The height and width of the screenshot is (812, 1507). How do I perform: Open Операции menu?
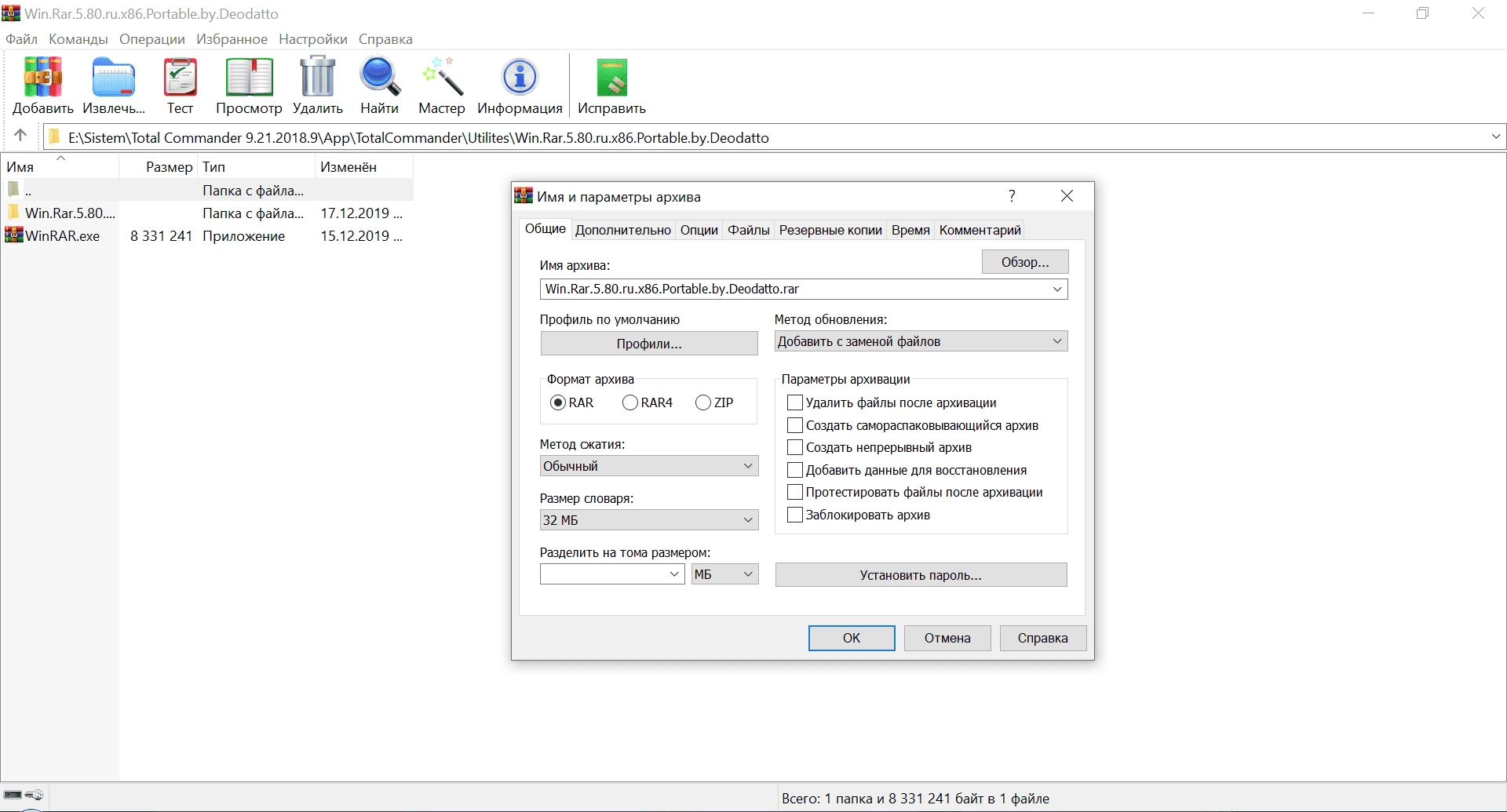[152, 39]
